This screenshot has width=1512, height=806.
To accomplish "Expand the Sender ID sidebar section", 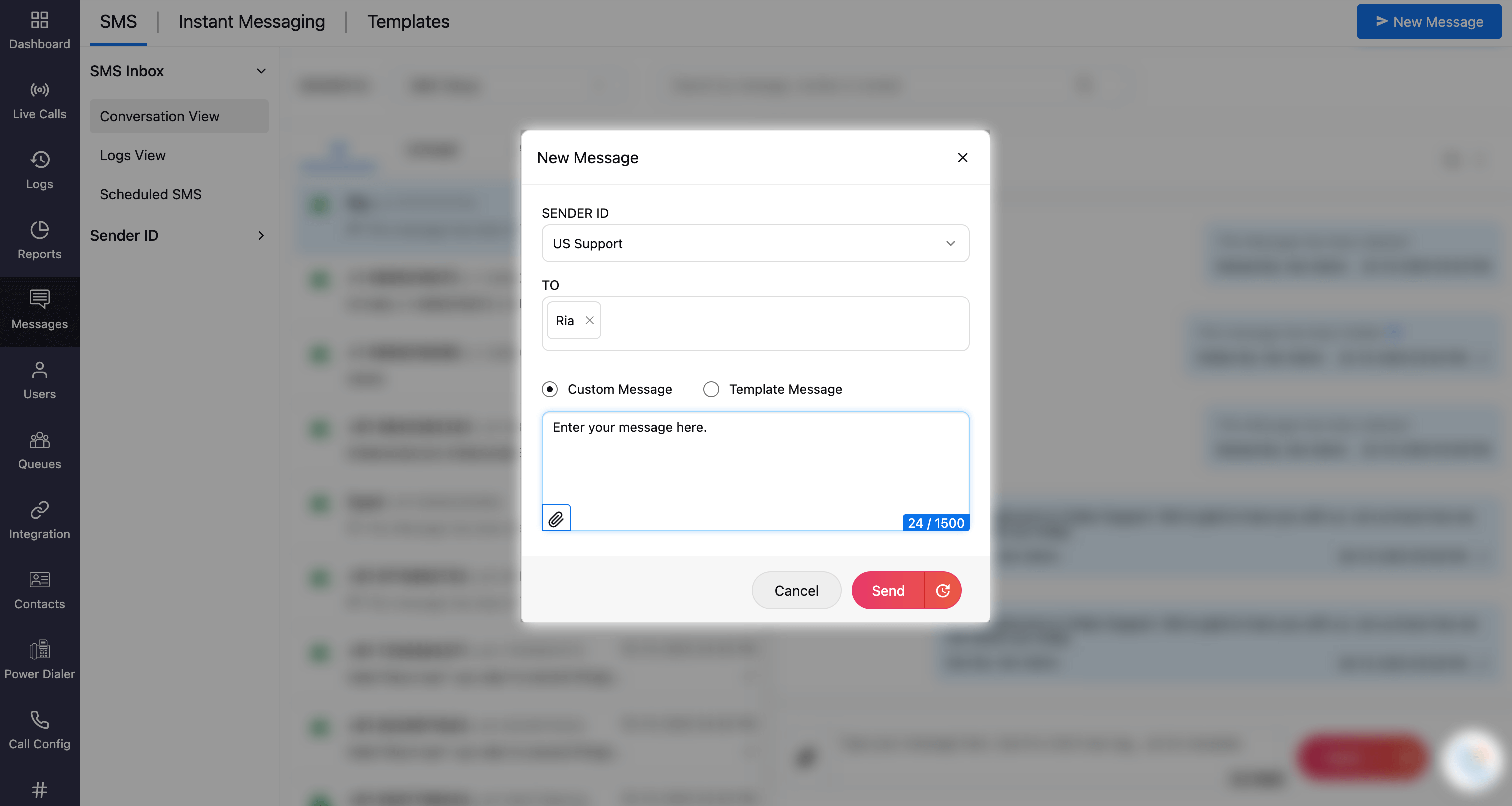I will tap(261, 235).
